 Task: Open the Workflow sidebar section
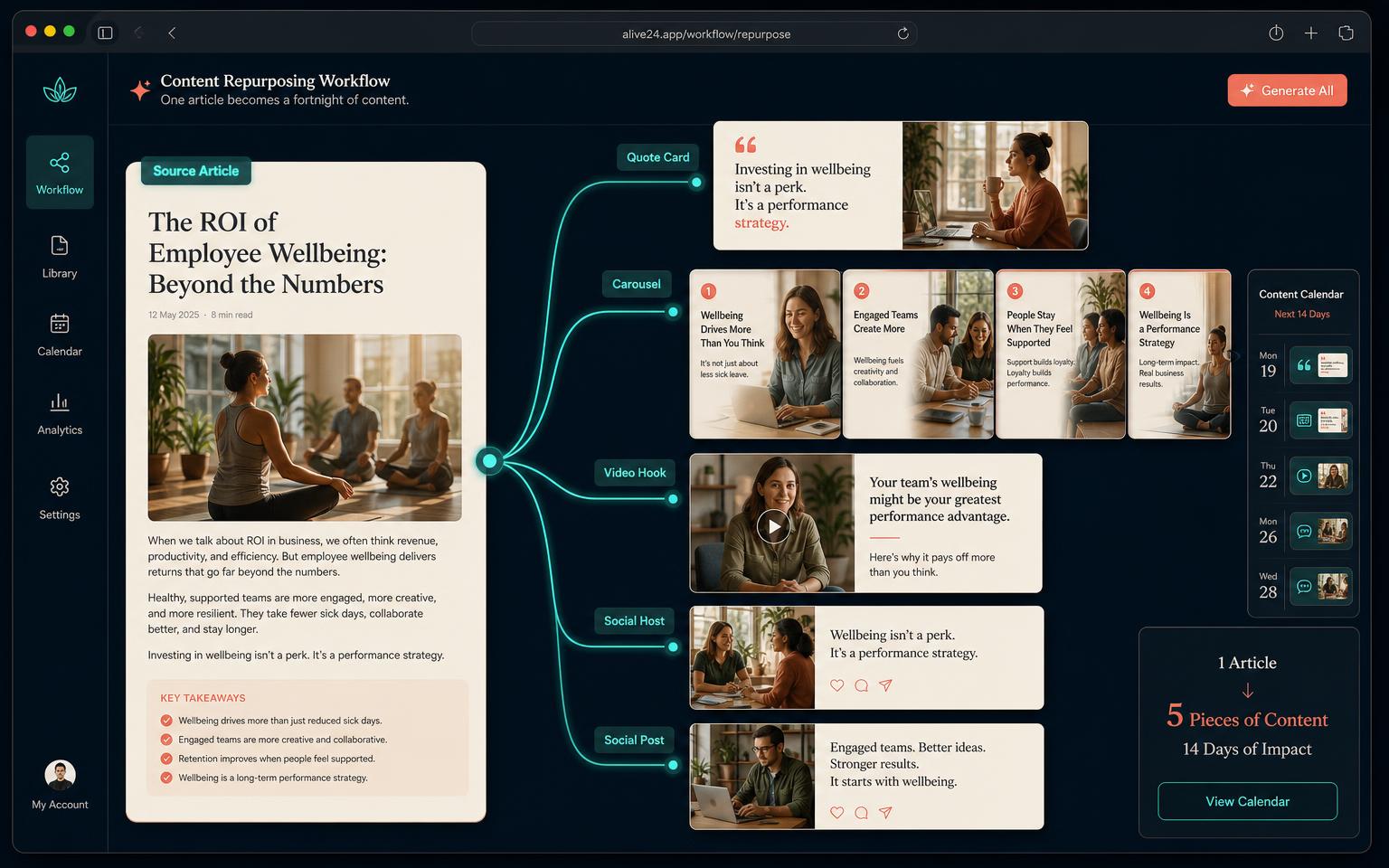coord(60,173)
